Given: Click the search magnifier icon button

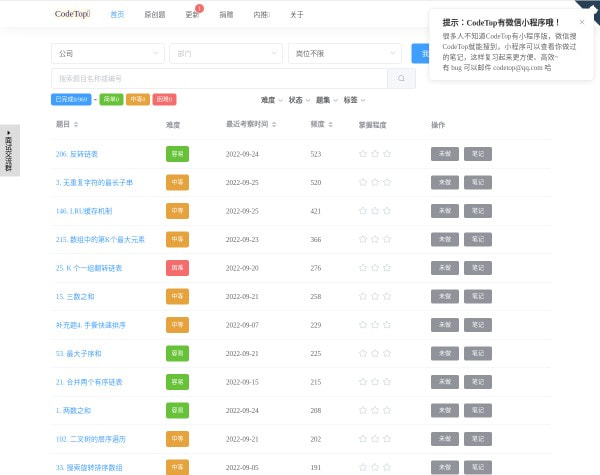Looking at the screenshot, I should click(x=400, y=78).
